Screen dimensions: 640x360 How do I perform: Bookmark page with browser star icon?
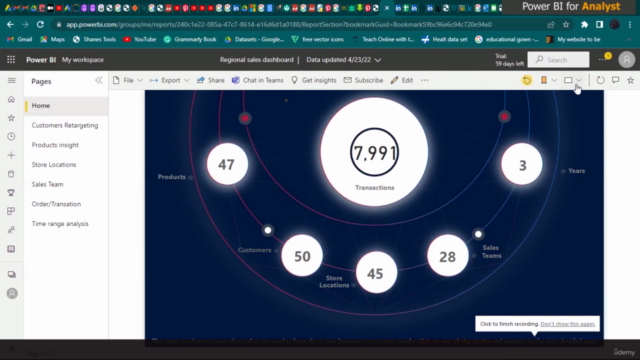tap(566, 24)
